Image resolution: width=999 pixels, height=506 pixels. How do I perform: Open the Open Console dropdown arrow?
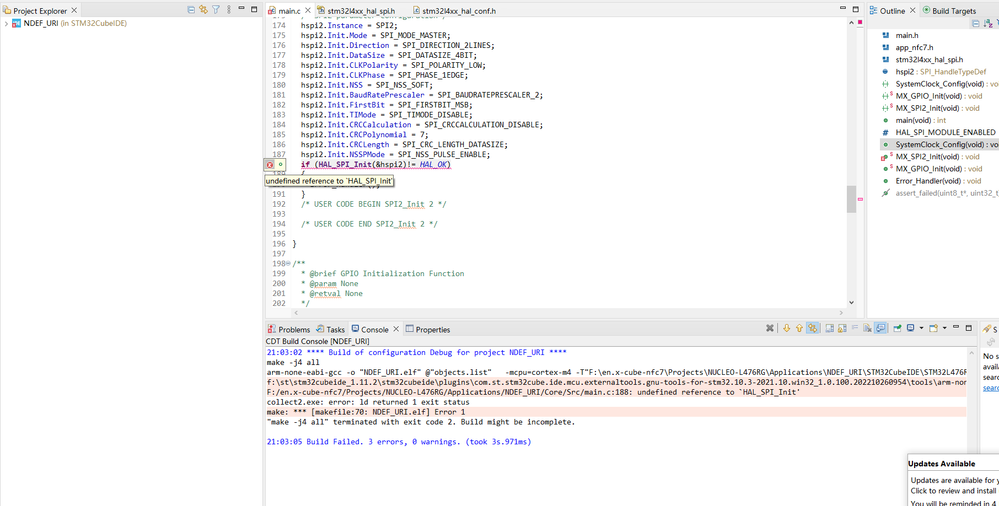coord(945,328)
